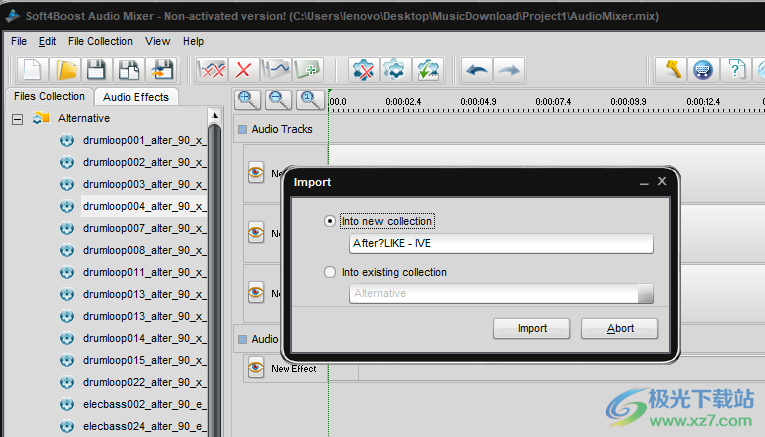
Task: Switch to the Audio Effects tab
Action: pyautogui.click(x=137, y=97)
